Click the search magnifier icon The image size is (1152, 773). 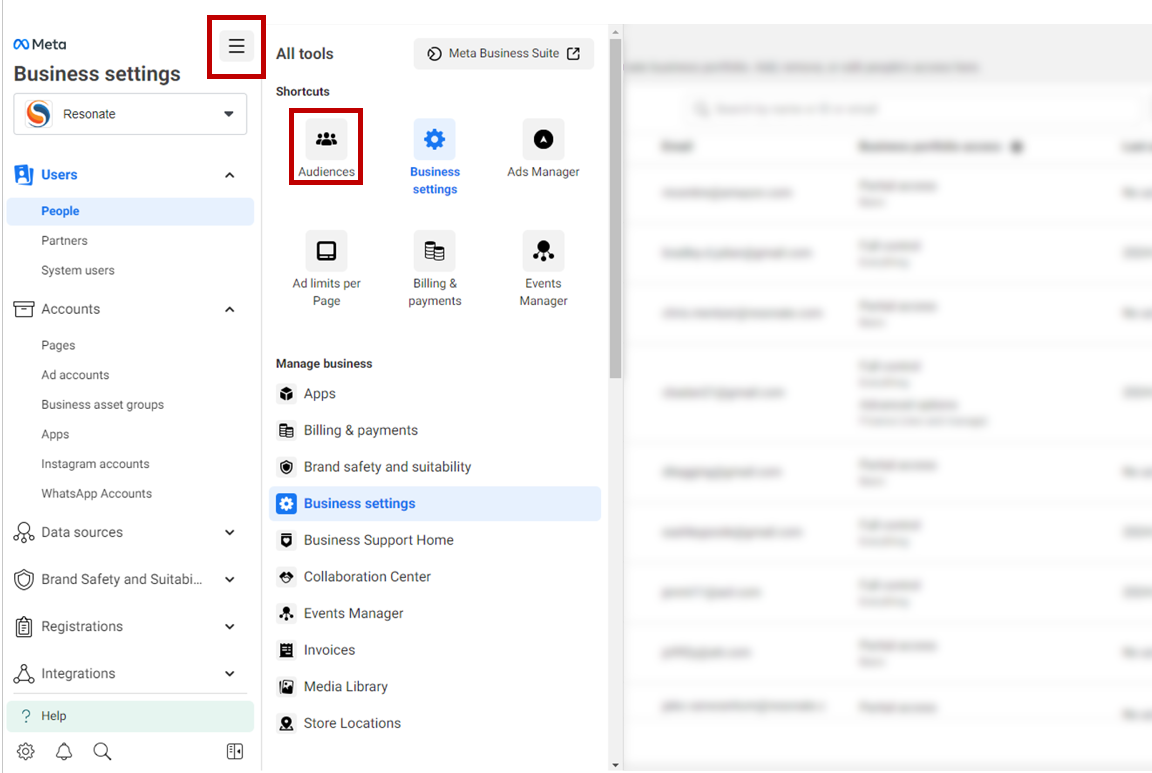coord(102,751)
